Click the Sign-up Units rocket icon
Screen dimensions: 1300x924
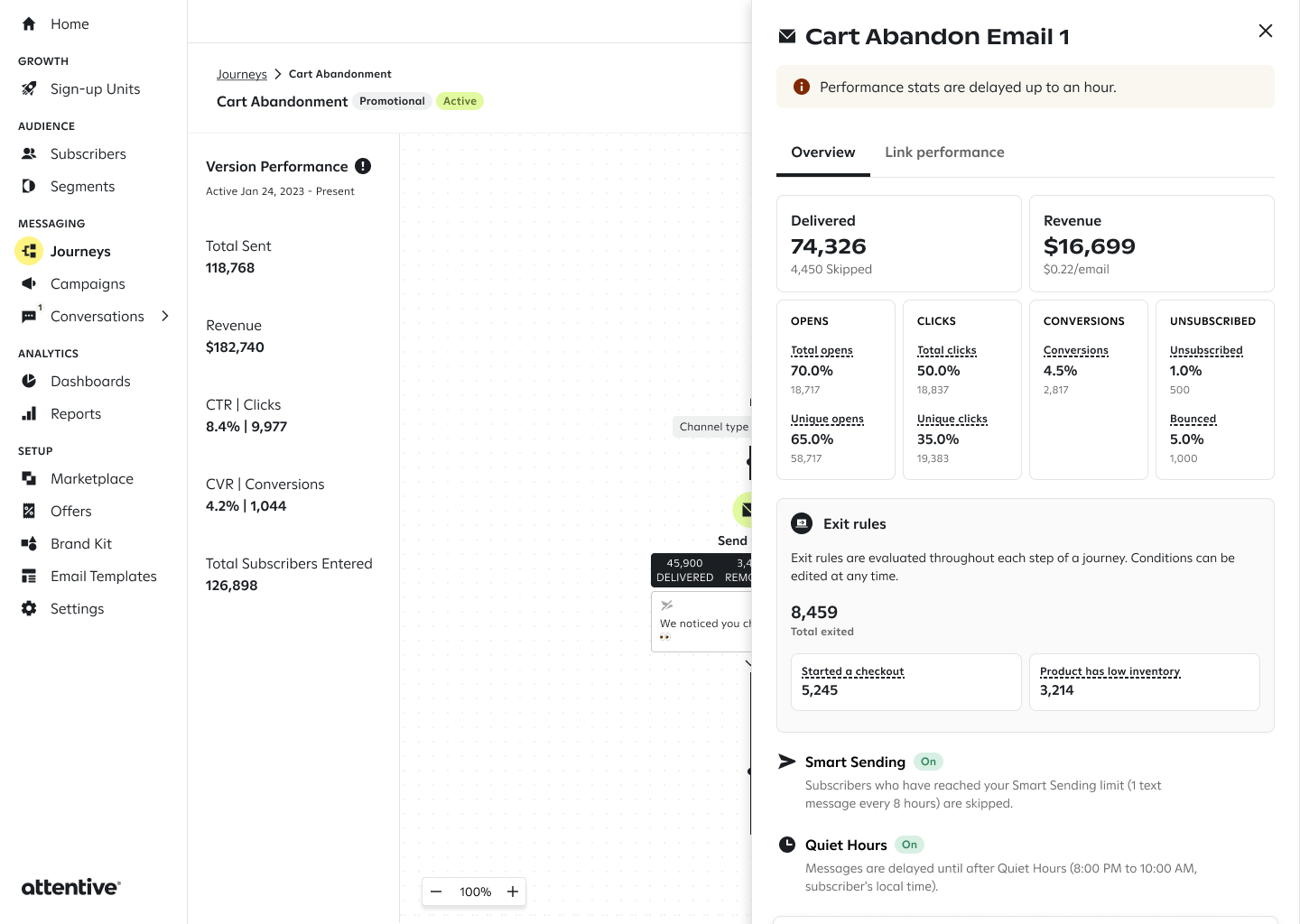point(29,88)
